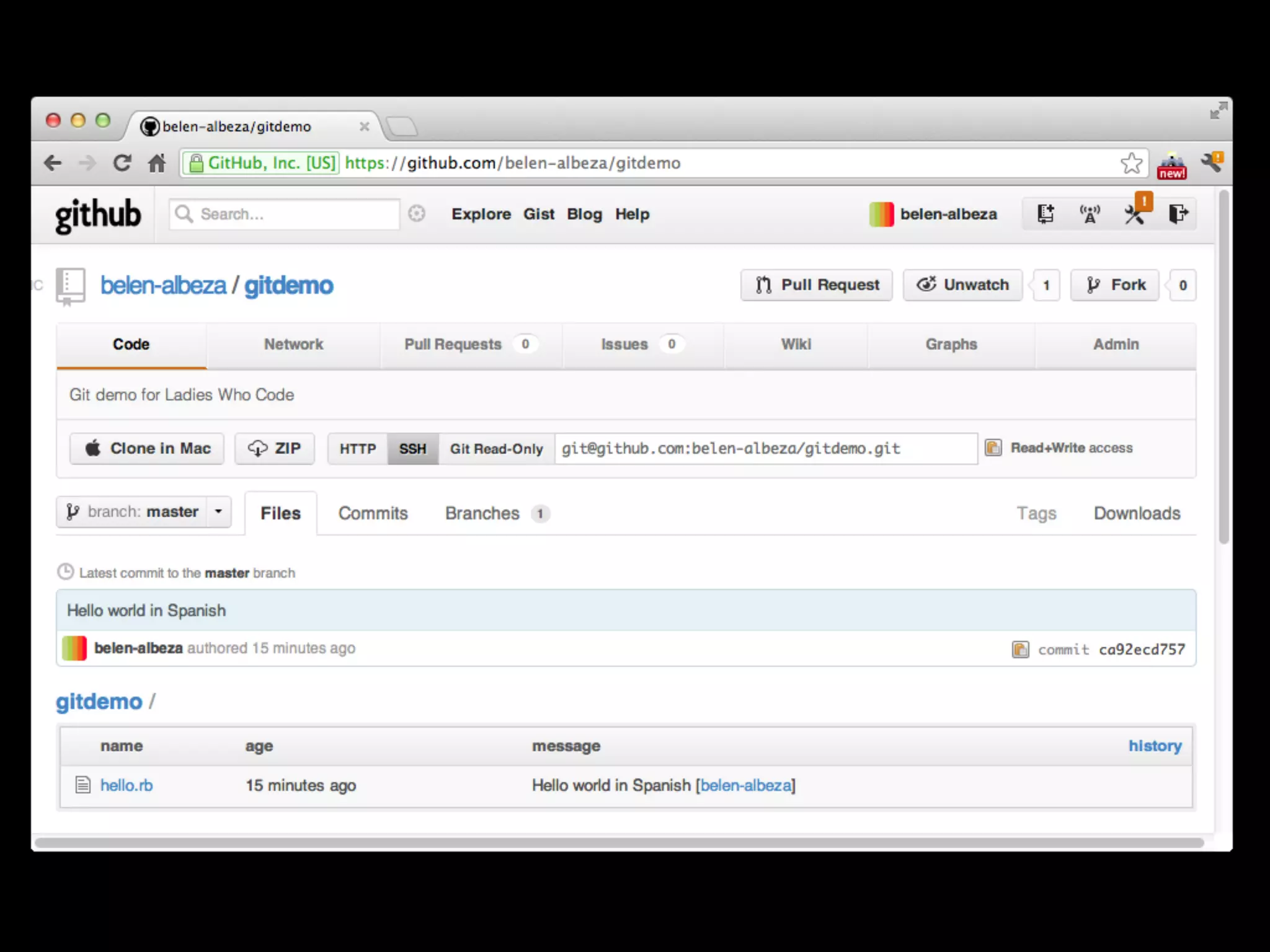Click the hello.rb file icon
The image size is (1270, 952).
(x=82, y=785)
